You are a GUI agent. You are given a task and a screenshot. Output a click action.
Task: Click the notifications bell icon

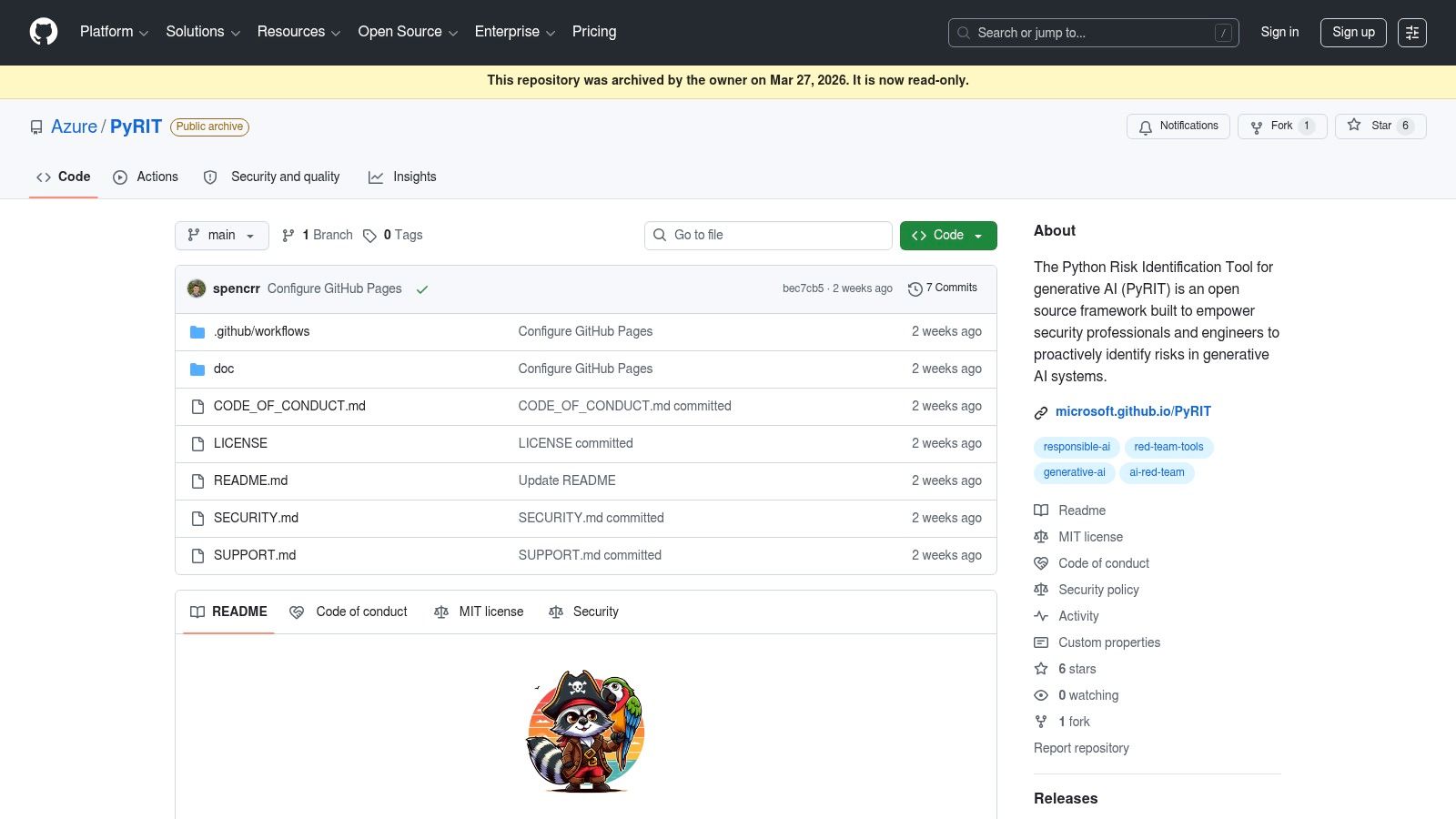pyautogui.click(x=1145, y=126)
